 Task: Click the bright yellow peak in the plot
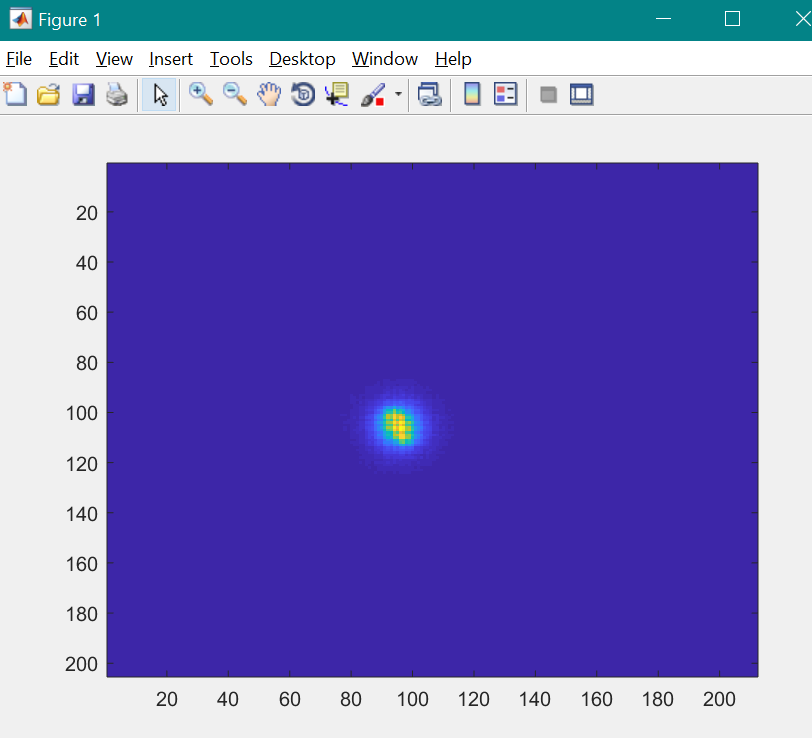pos(400,427)
